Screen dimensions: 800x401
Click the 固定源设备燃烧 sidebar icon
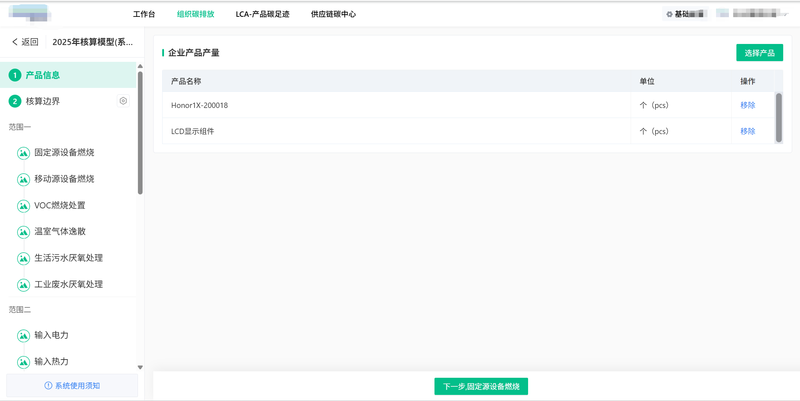click(x=23, y=153)
